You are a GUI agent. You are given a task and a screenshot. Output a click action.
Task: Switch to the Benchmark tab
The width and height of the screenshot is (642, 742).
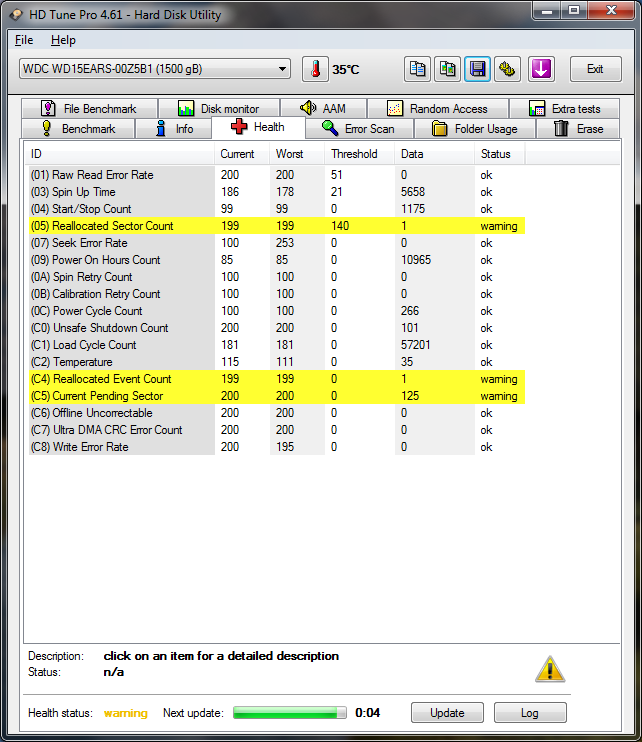78,129
